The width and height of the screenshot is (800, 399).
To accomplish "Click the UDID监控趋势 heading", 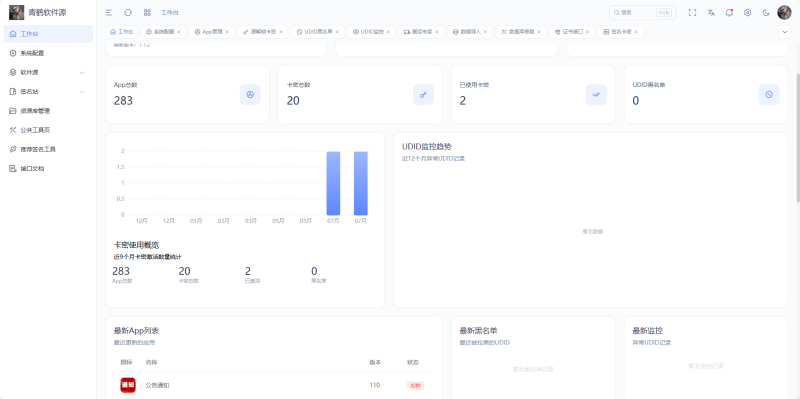I will coord(427,146).
